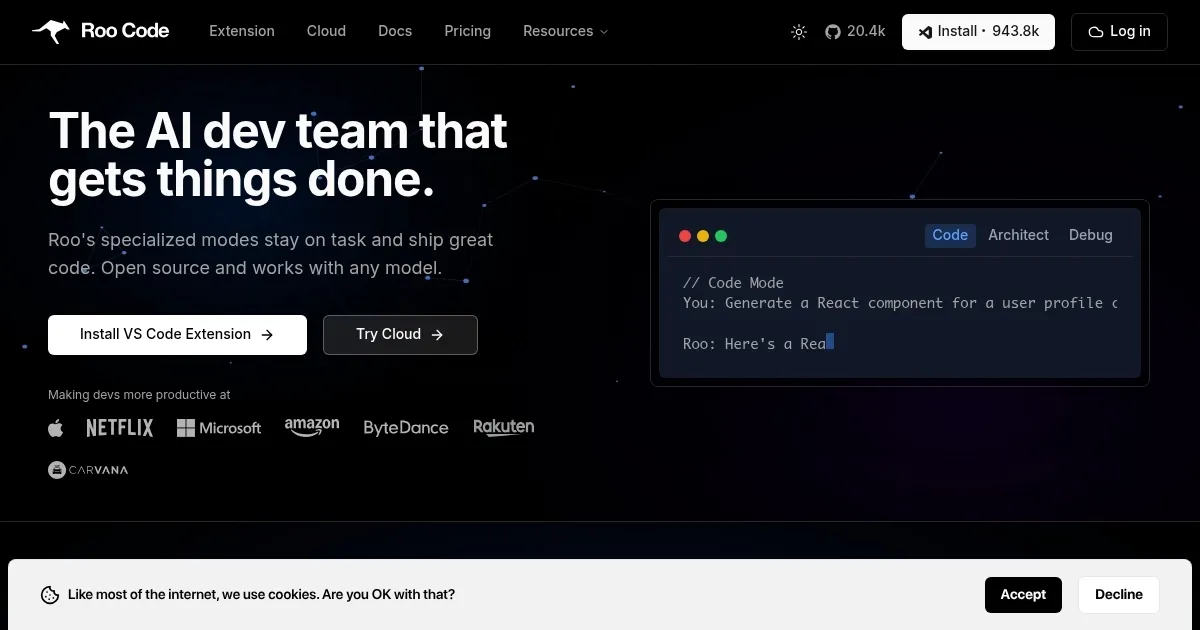Click the red traffic light dot
Screen dimensions: 1200x630
click(685, 235)
